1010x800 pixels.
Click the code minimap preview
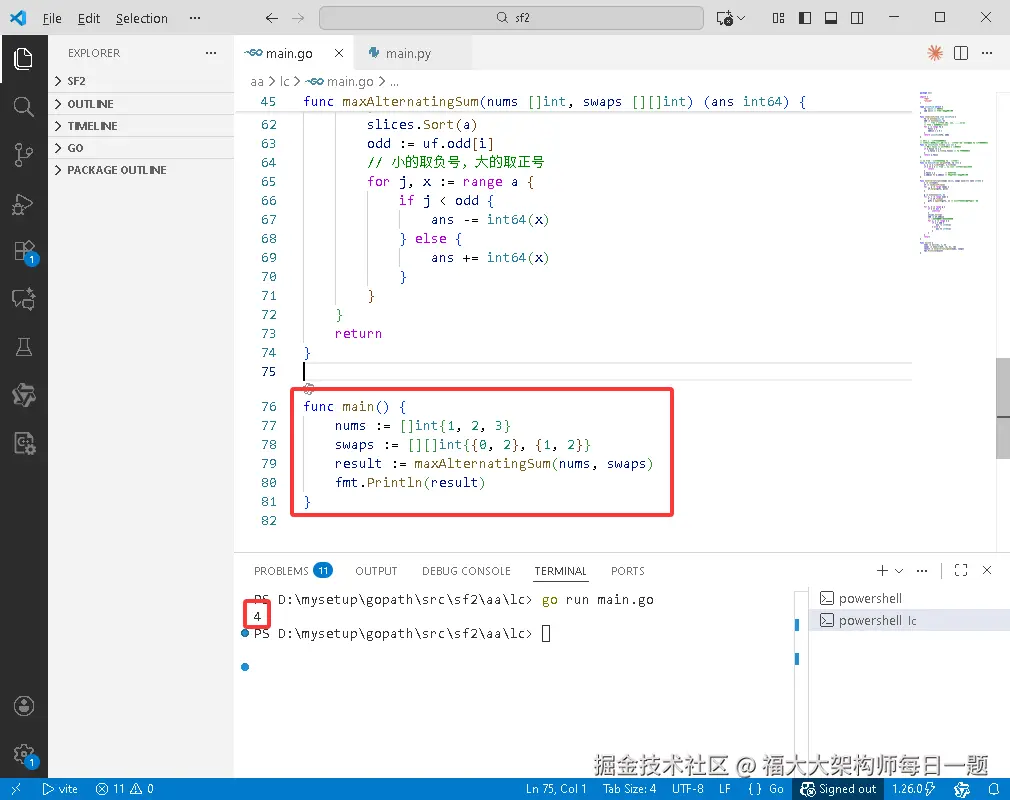pyautogui.click(x=953, y=173)
